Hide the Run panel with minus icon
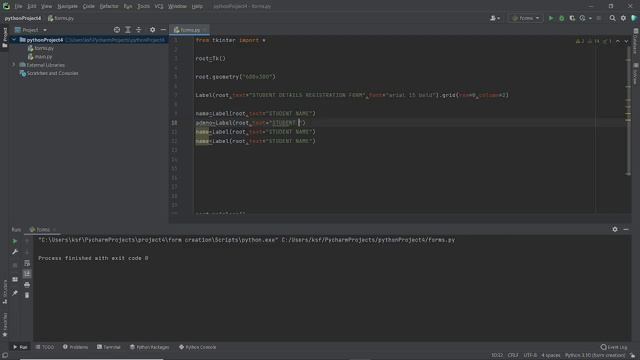Image resolution: width=640 pixels, height=360 pixels. [x=626, y=229]
